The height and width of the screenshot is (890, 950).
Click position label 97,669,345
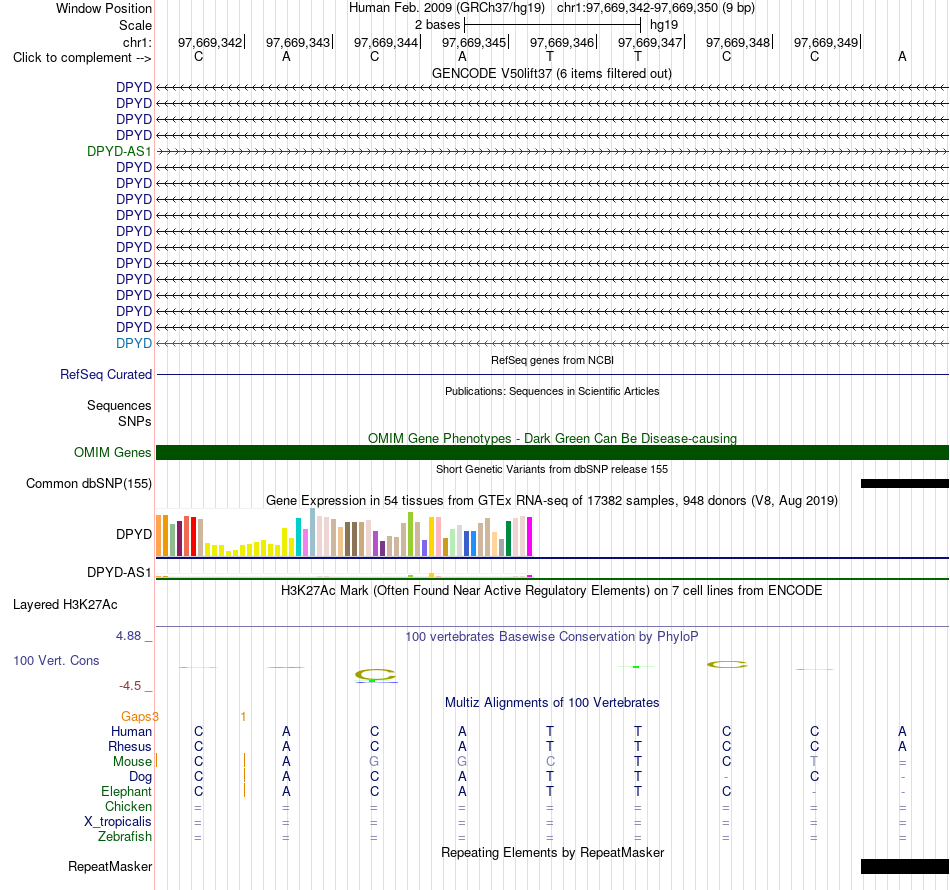click(x=474, y=42)
